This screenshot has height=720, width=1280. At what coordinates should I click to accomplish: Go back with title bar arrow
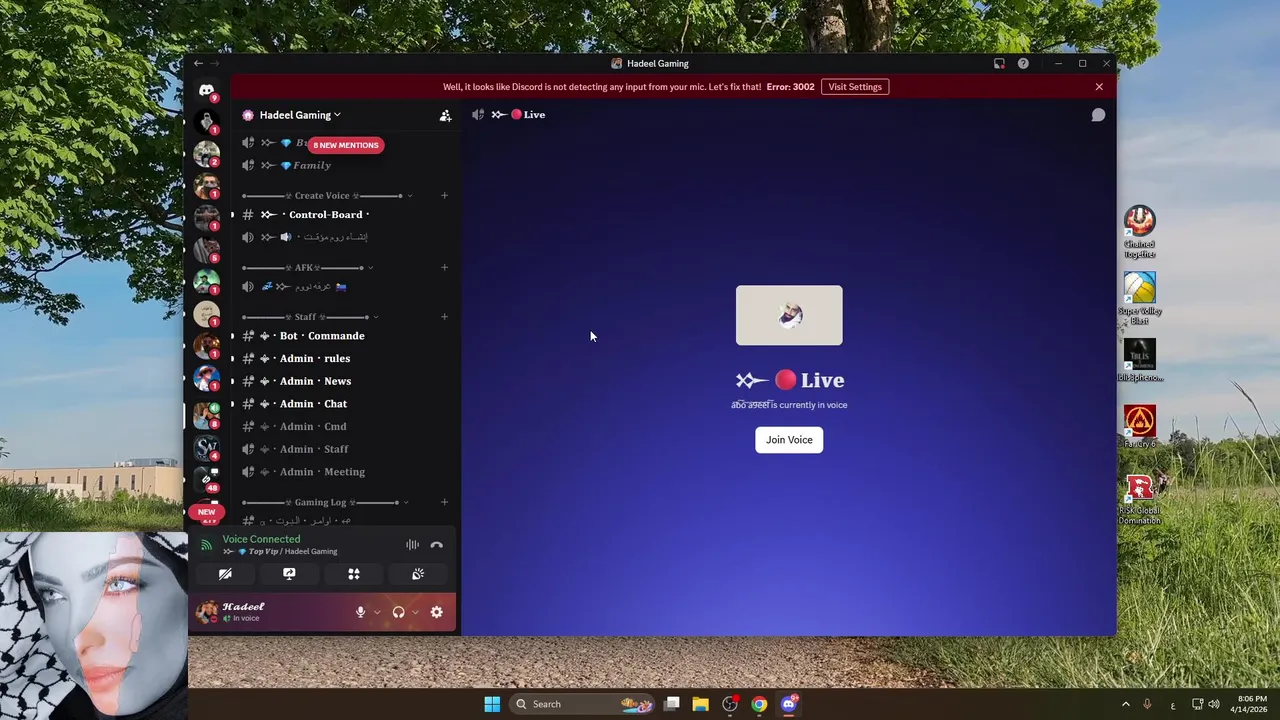click(x=198, y=63)
